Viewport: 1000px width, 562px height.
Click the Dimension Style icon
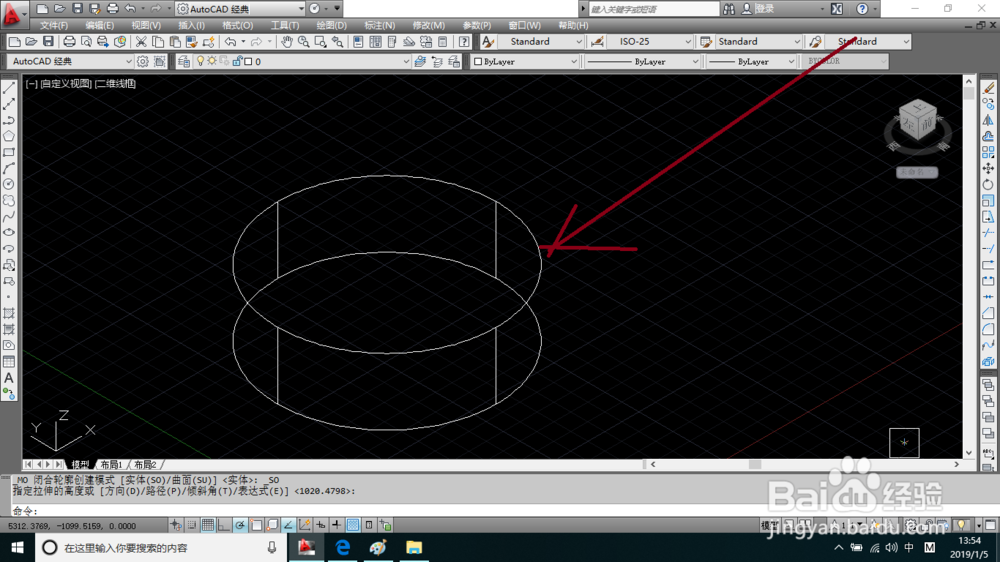pos(598,41)
